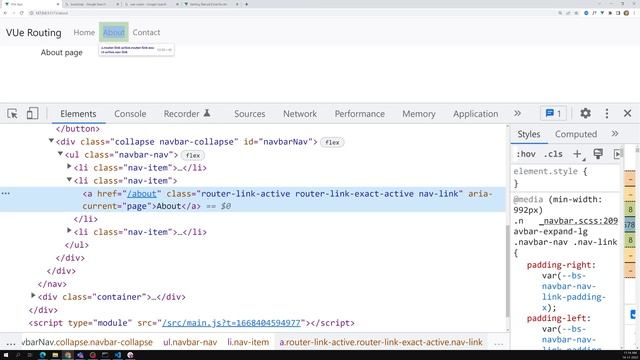Select a.router-link-active breadcrumb item
Image resolution: width=640 pixels, height=360 pixels.
(x=381, y=342)
